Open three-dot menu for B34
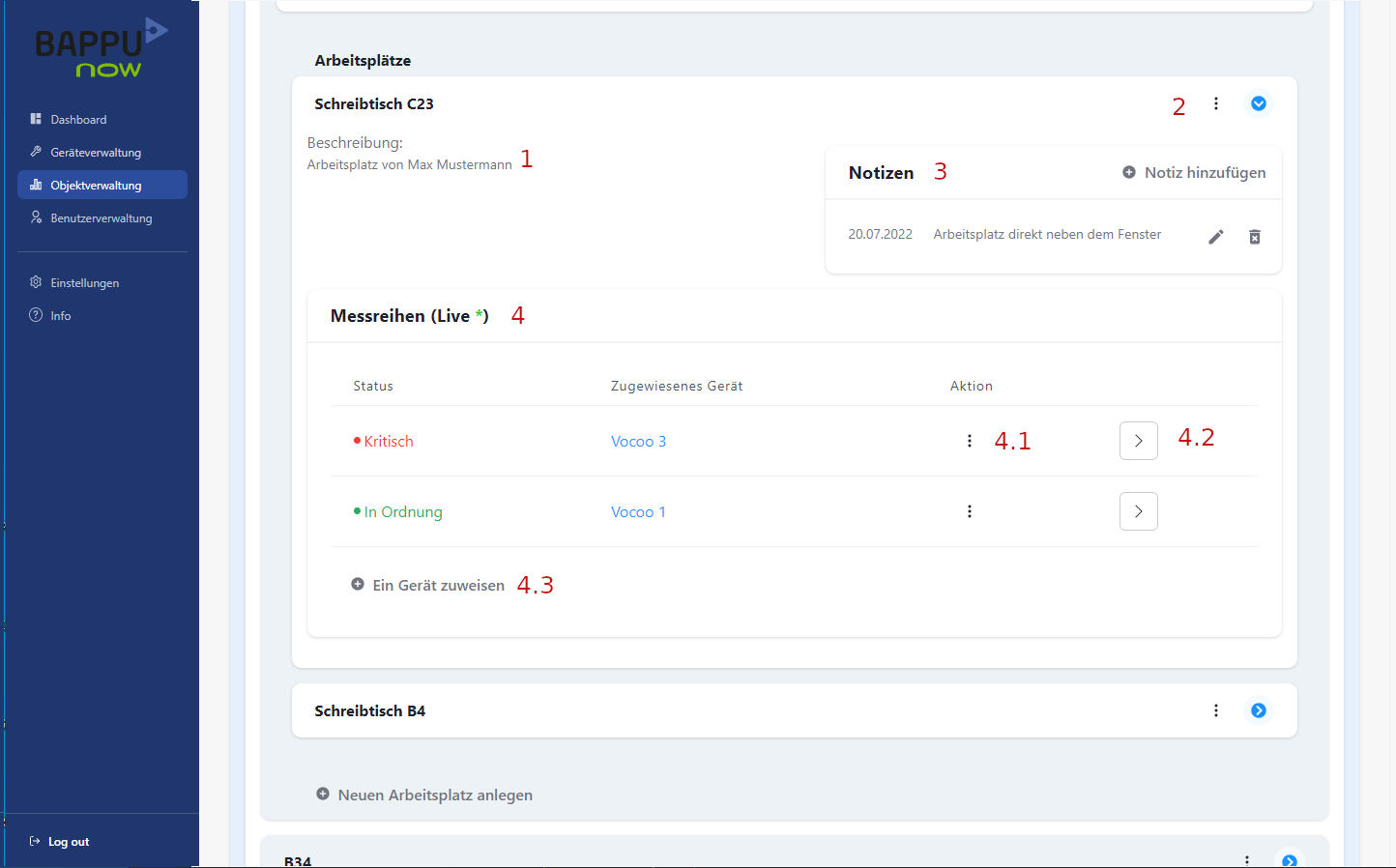Screen dimensions: 1396x868 click(x=1247, y=860)
